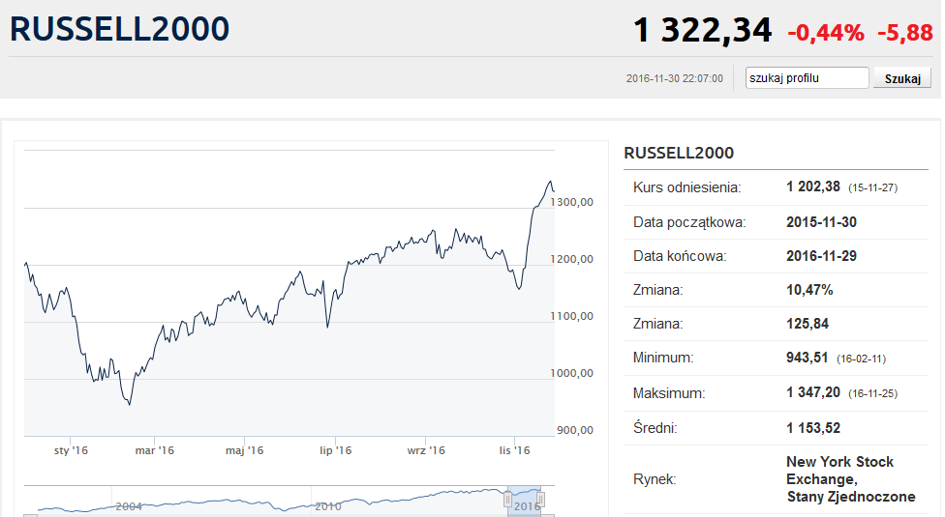The image size is (945, 517).
Task: Click the 2004 label in navigator chart
Action: pos(128,506)
